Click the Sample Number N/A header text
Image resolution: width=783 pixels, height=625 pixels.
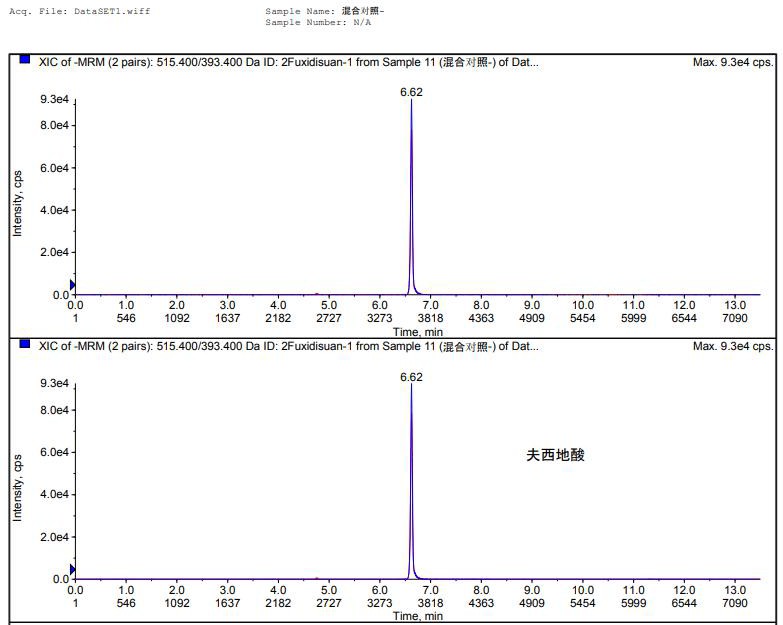click(x=314, y=21)
